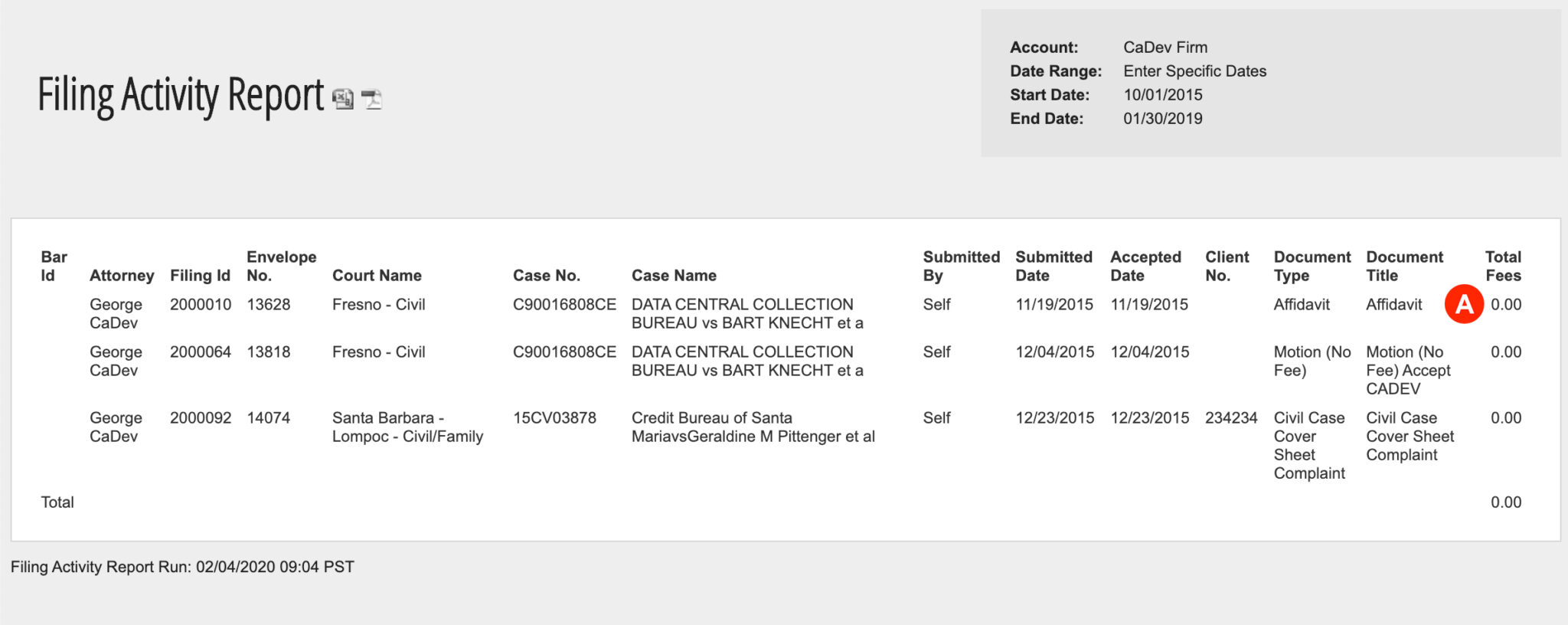
Task: Open Filing Id 2000010
Action: (x=201, y=304)
